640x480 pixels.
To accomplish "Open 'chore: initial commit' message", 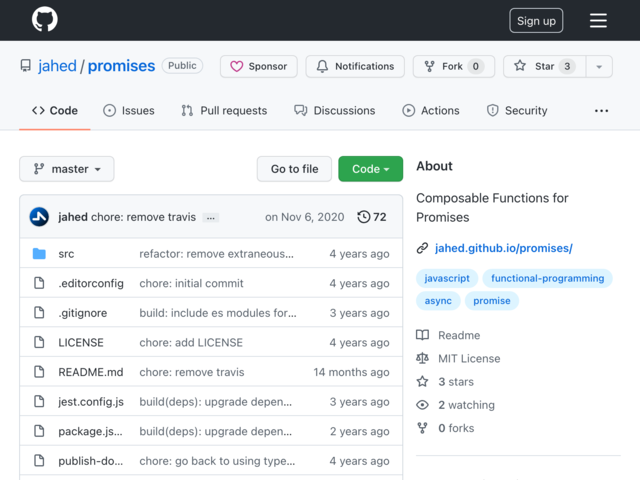I will tap(191, 283).
